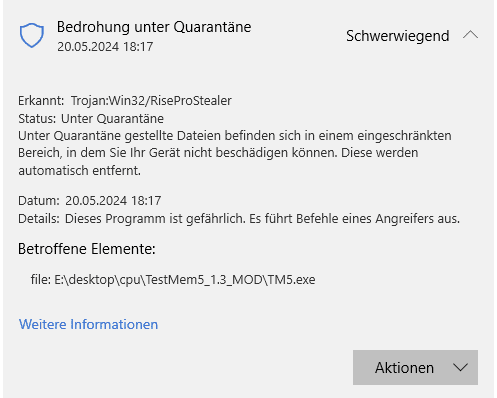Click the Datum label
Screen dimensions: 497x398
coord(39,201)
